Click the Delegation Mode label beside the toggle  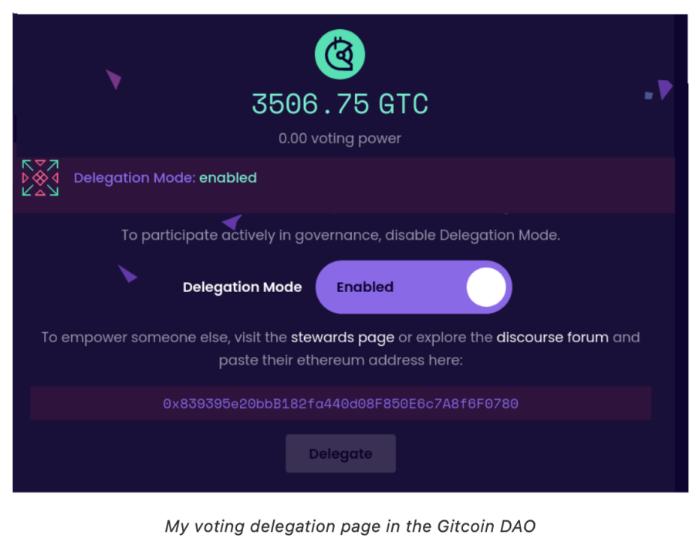pos(242,287)
